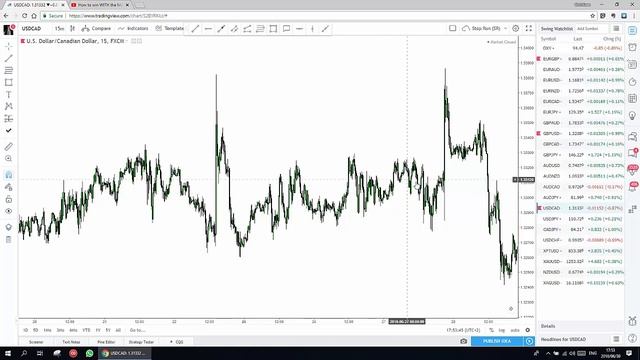
Task: Pick the parallel channel favorite tool
Action: coord(234,29)
